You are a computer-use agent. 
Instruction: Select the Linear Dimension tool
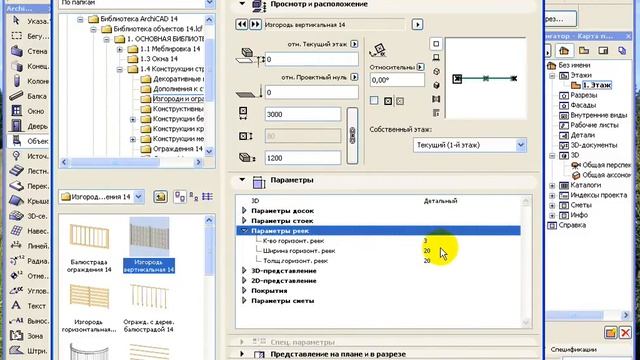(29, 246)
